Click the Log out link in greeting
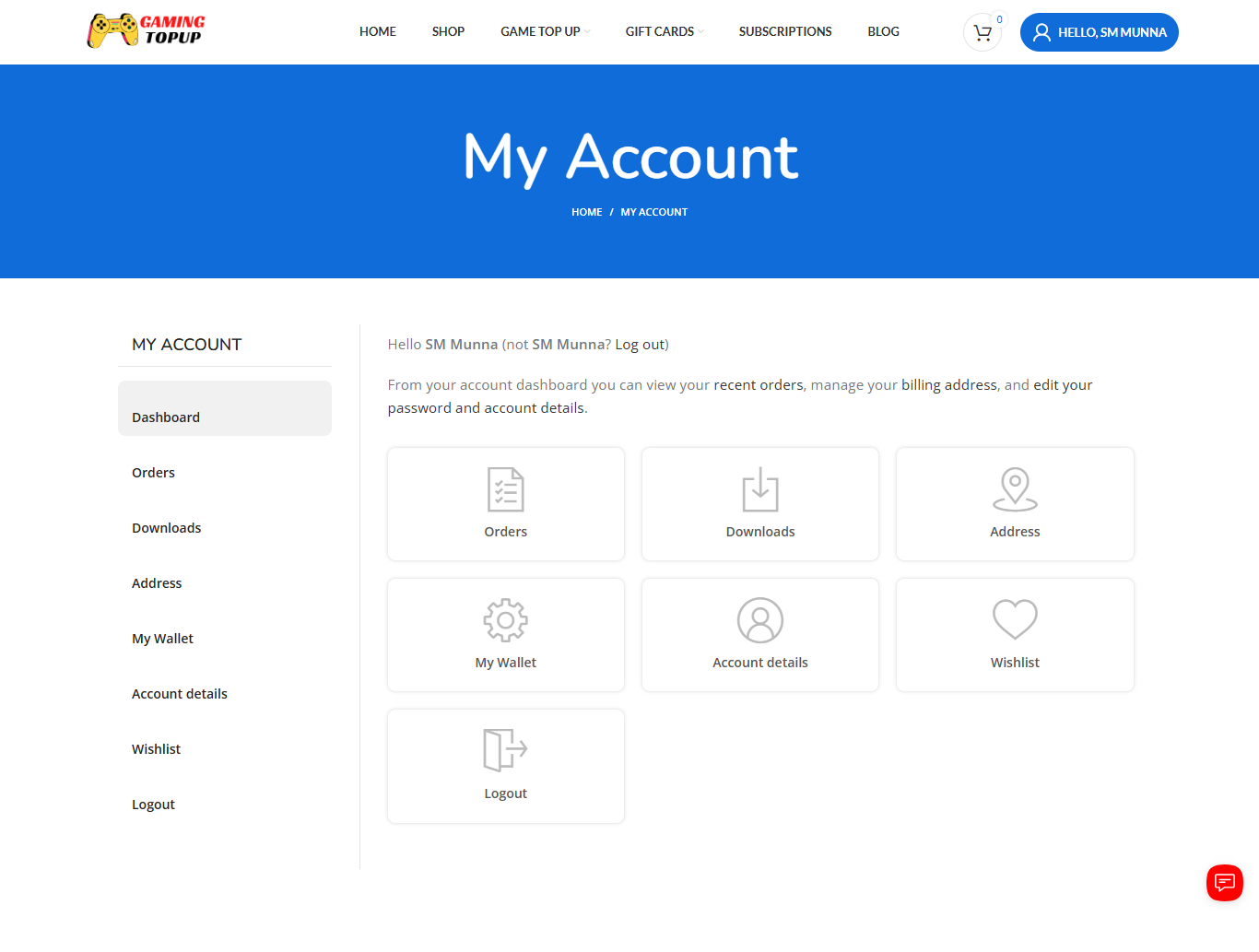 click(x=640, y=345)
